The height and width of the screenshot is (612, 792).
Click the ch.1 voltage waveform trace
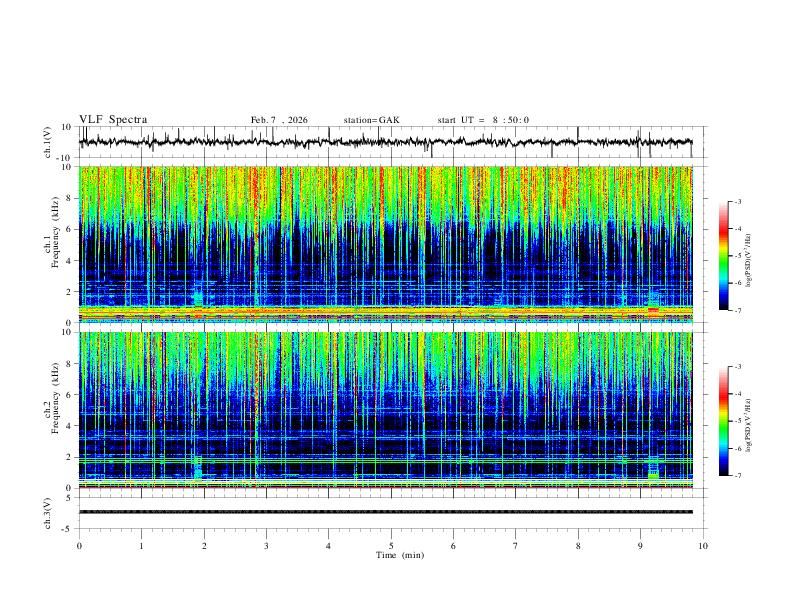pos(386,142)
